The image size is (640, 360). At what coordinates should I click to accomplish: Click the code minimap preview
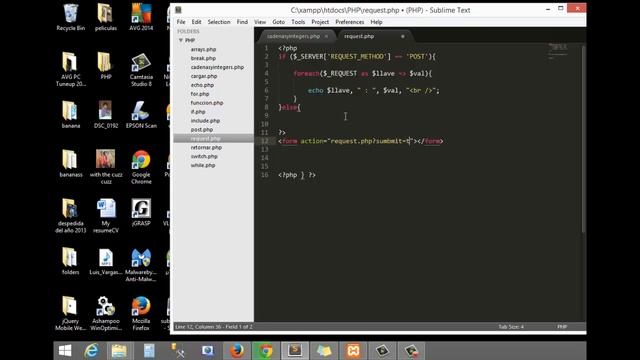[x=558, y=51]
